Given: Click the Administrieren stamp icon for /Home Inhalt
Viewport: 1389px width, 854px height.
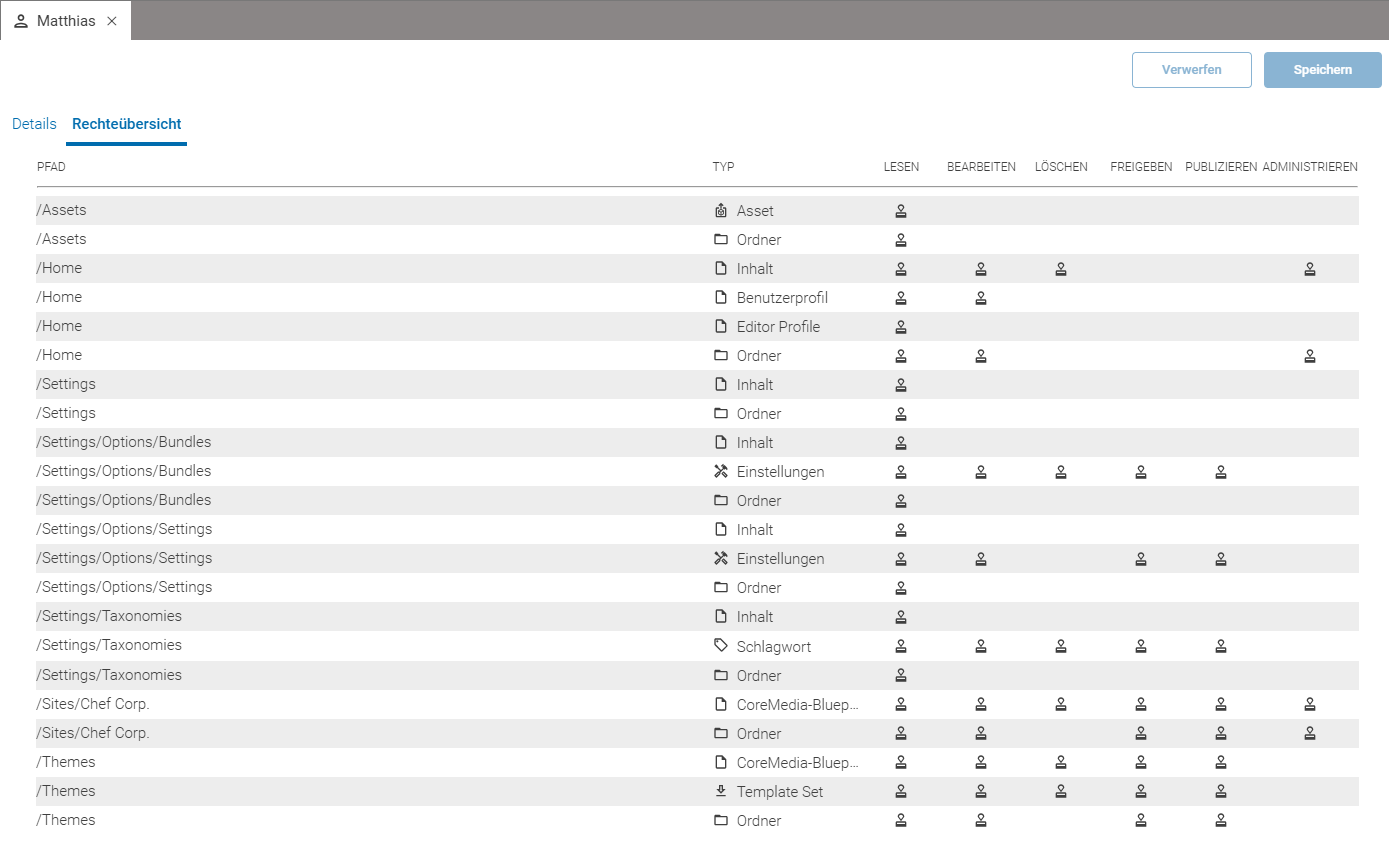Looking at the screenshot, I should [x=1310, y=269].
